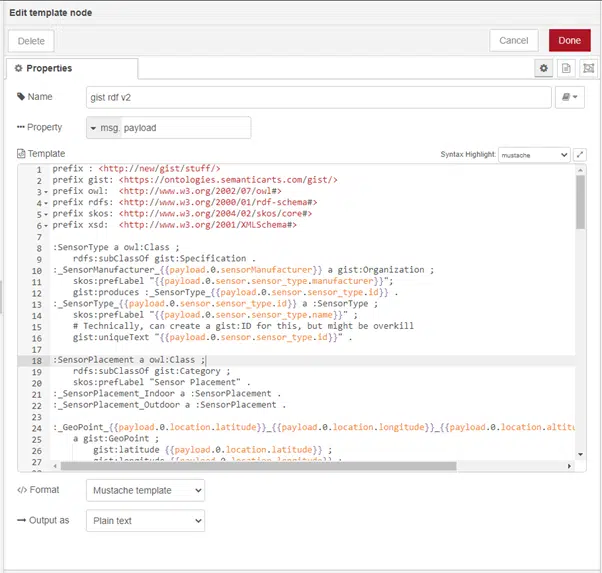Open node properties settings gear icon
The height and width of the screenshot is (573, 602).
click(x=543, y=68)
